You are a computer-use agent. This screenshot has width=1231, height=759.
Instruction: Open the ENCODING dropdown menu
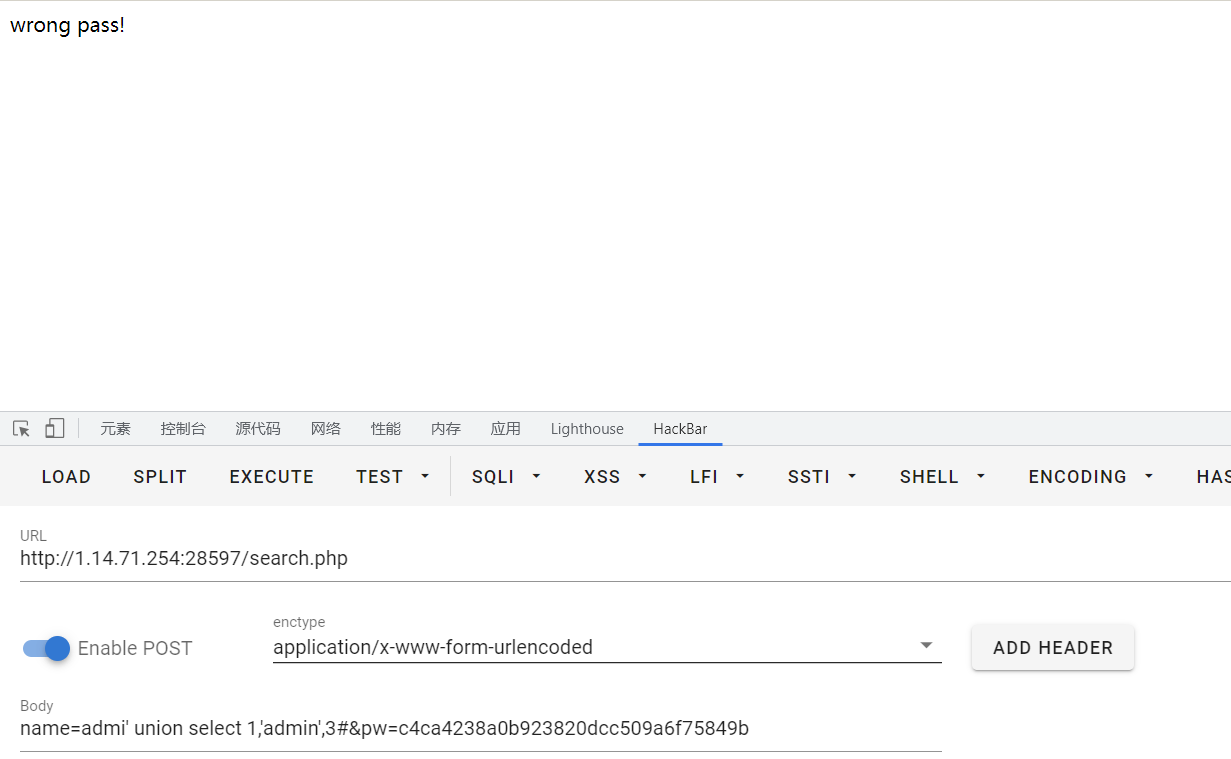pos(1091,477)
